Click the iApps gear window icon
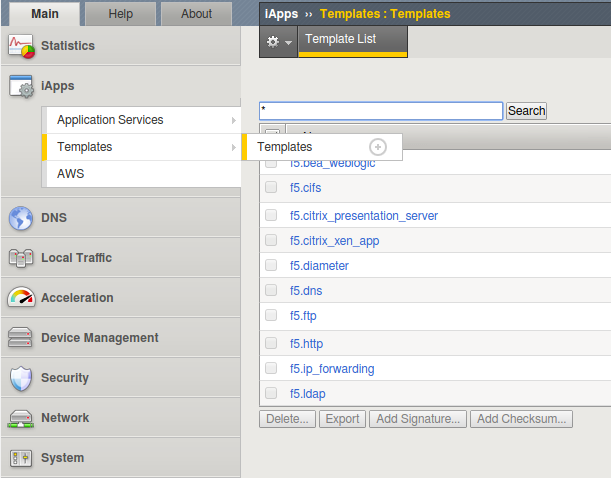This screenshot has height=478, width=611. coord(21,86)
